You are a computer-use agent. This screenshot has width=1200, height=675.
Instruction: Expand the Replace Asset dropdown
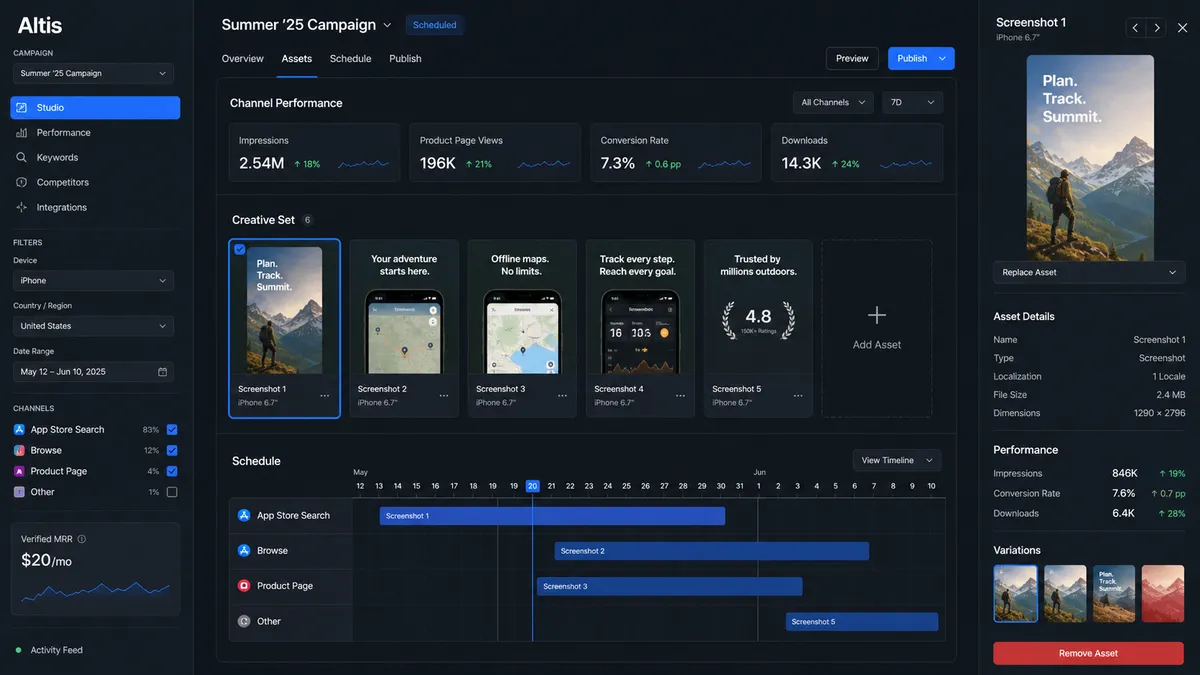pos(1089,272)
